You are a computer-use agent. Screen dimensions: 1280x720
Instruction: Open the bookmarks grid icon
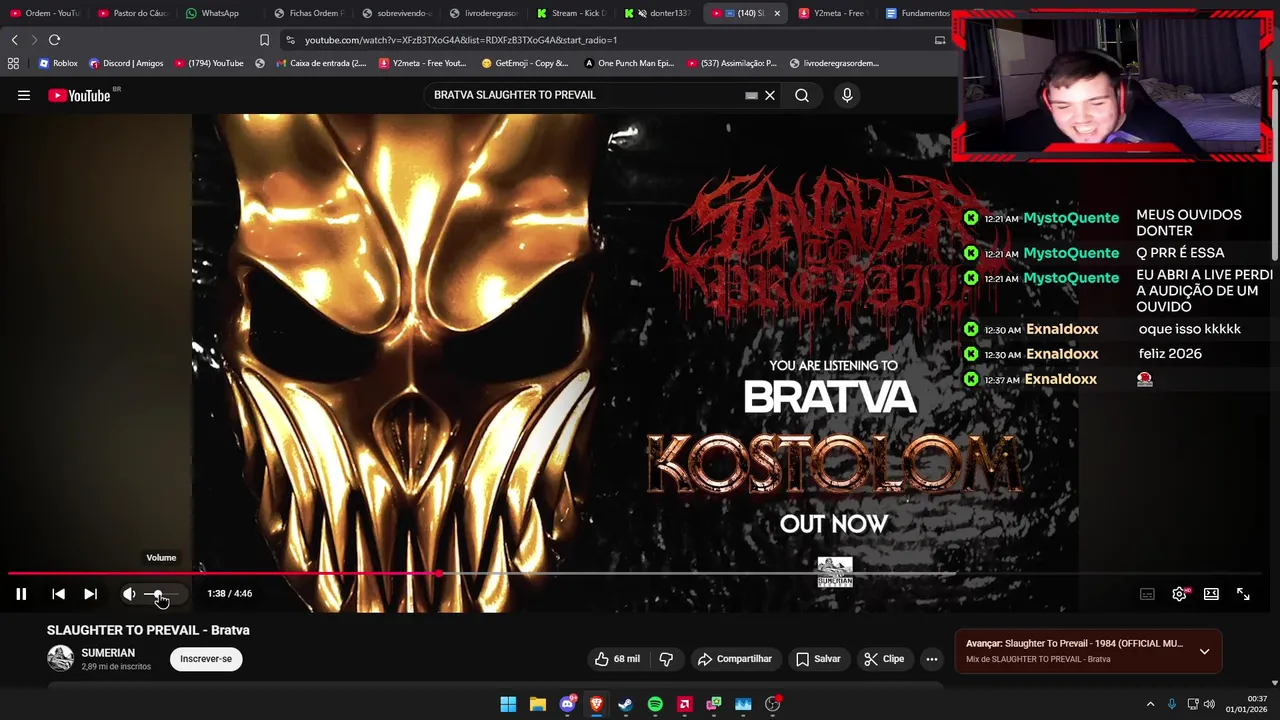point(13,63)
